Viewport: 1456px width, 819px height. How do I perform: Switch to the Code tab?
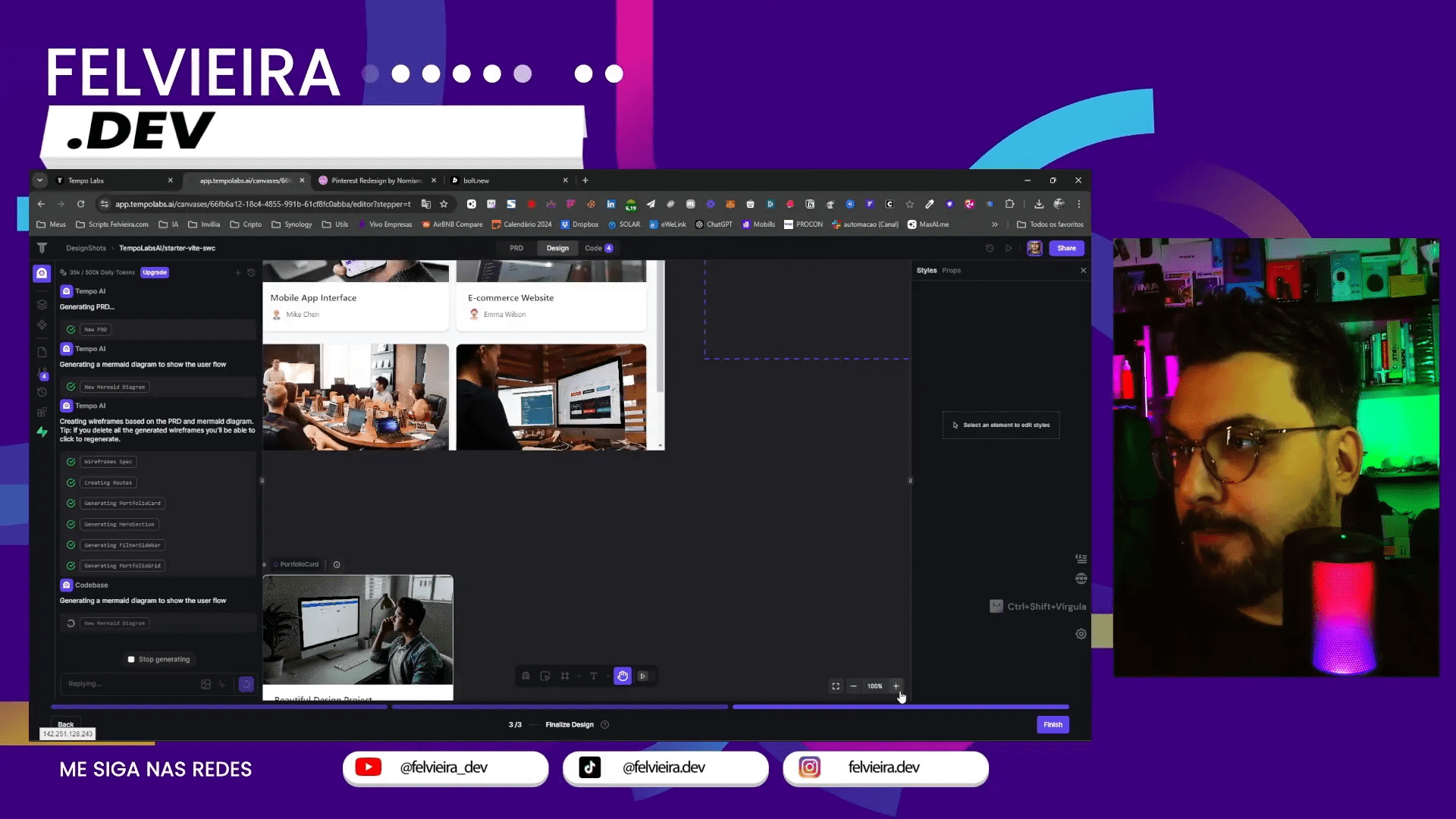click(598, 248)
